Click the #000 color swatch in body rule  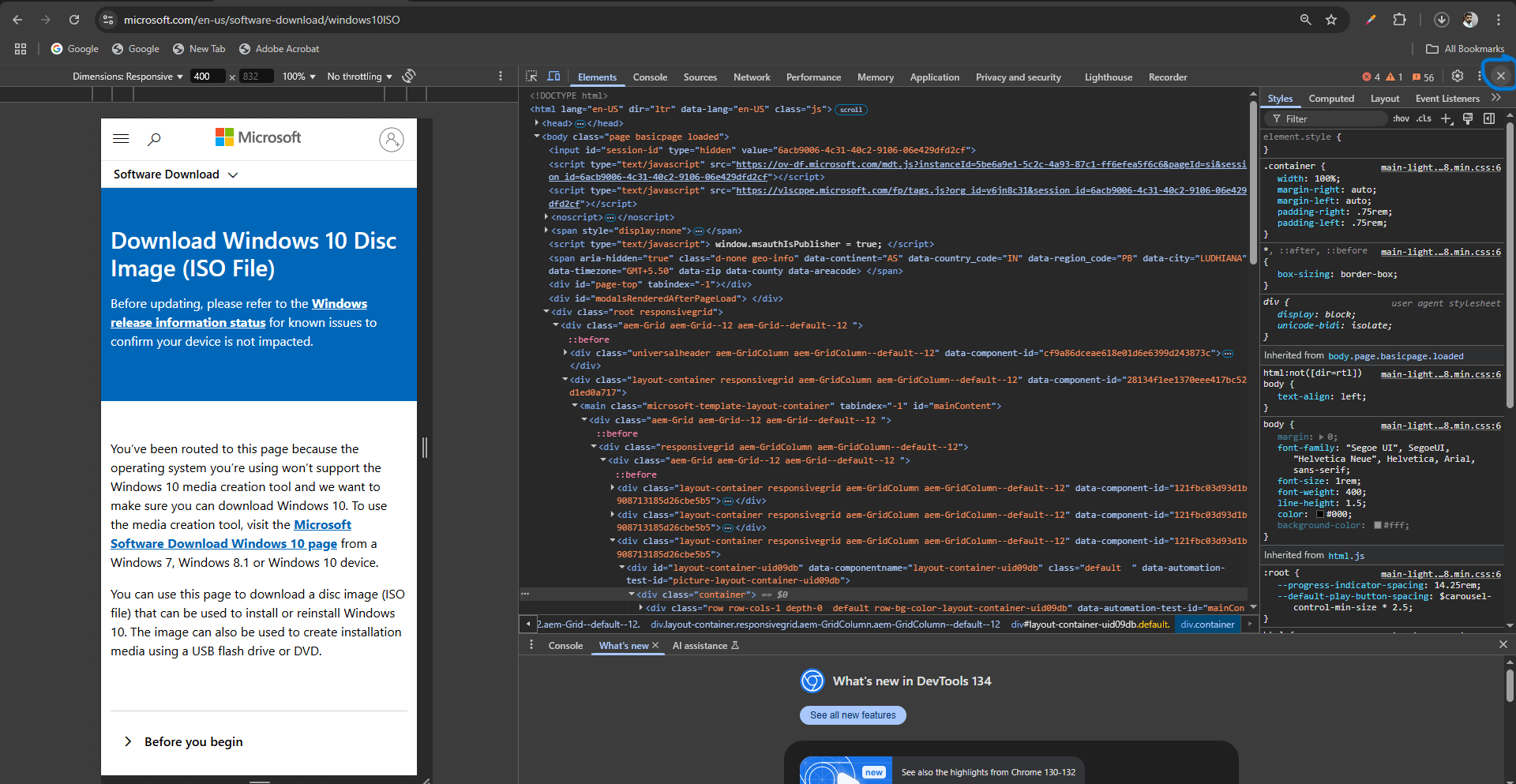[1319, 514]
